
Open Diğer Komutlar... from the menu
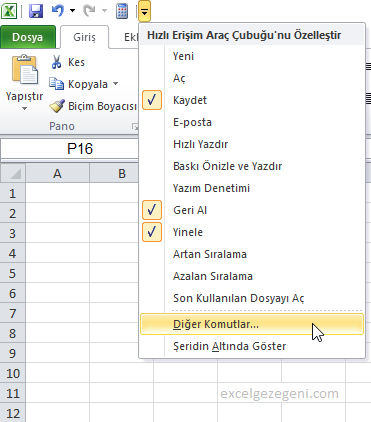[x=252, y=324]
